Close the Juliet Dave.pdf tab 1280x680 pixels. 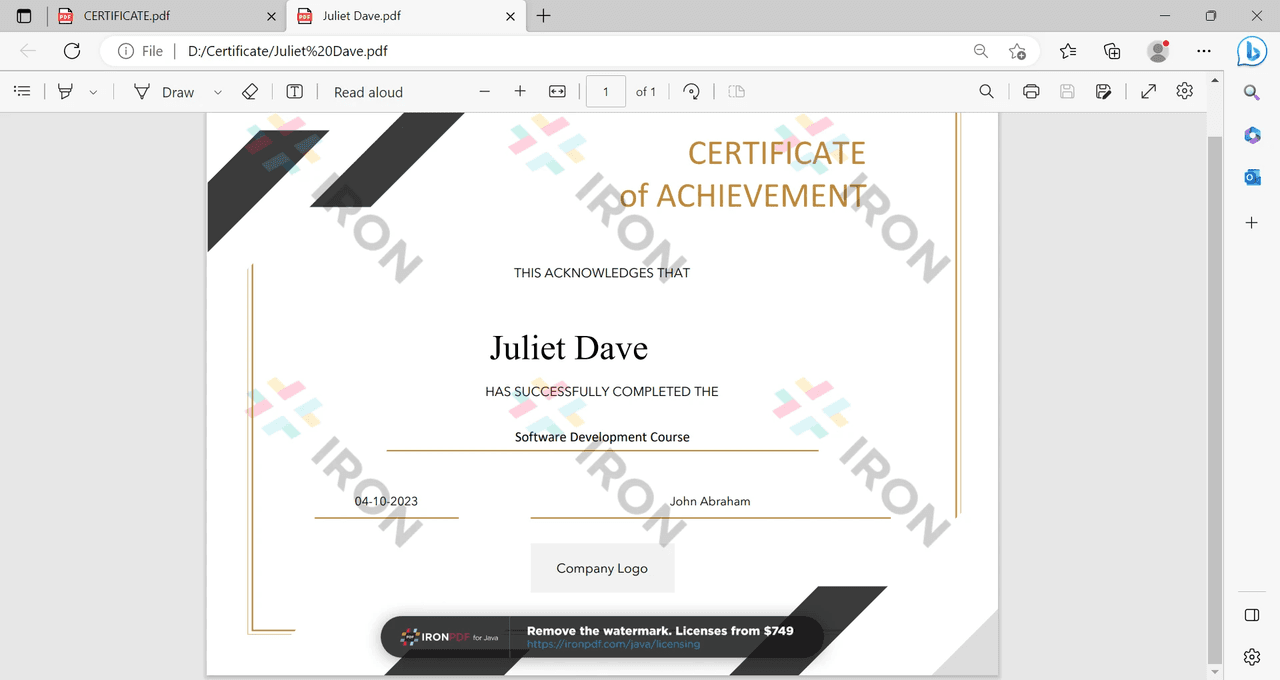[x=511, y=16]
